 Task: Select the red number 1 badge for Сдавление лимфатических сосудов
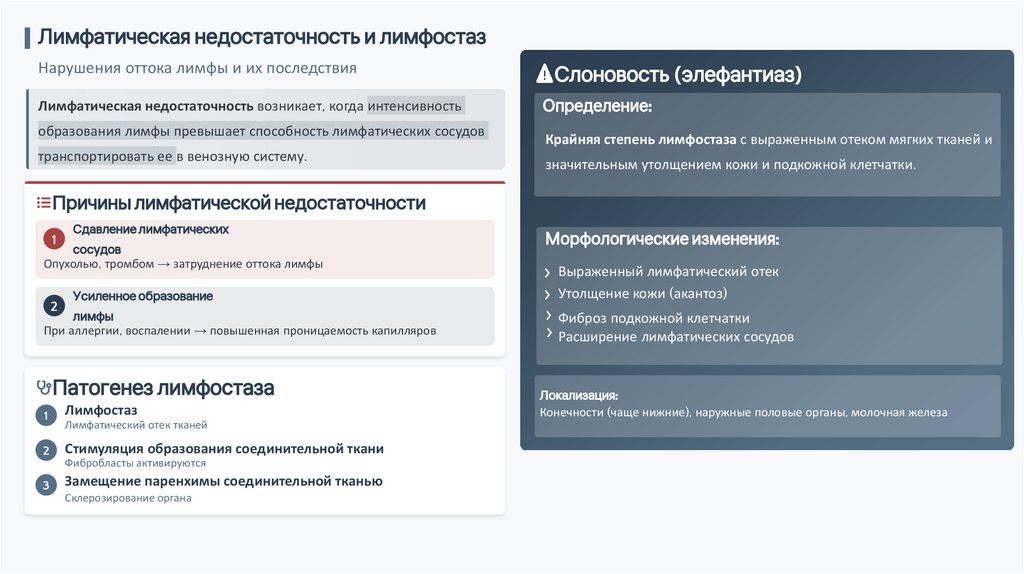click(54, 239)
